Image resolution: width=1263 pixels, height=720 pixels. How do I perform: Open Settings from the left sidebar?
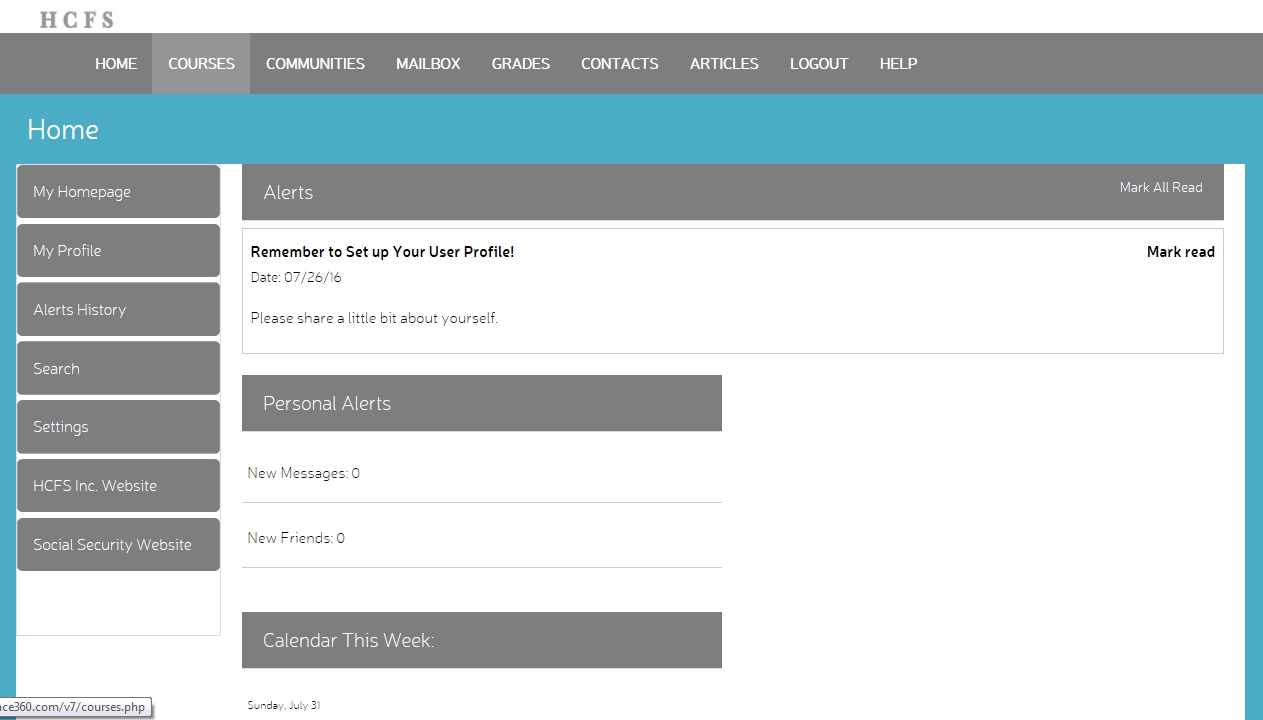click(x=118, y=427)
